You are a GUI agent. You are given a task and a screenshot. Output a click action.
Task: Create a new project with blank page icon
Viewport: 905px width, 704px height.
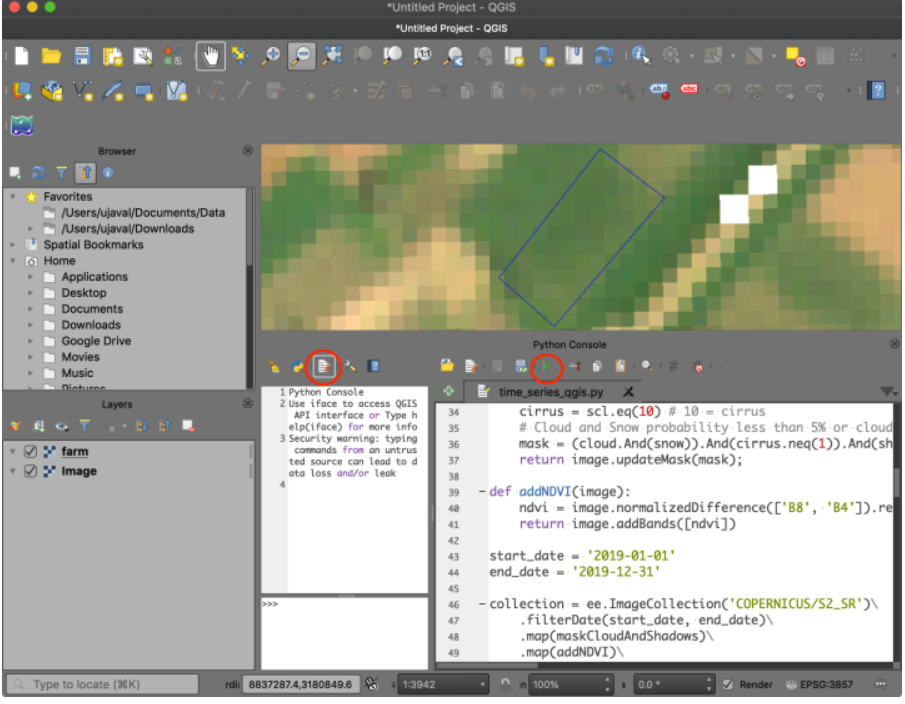[21, 56]
